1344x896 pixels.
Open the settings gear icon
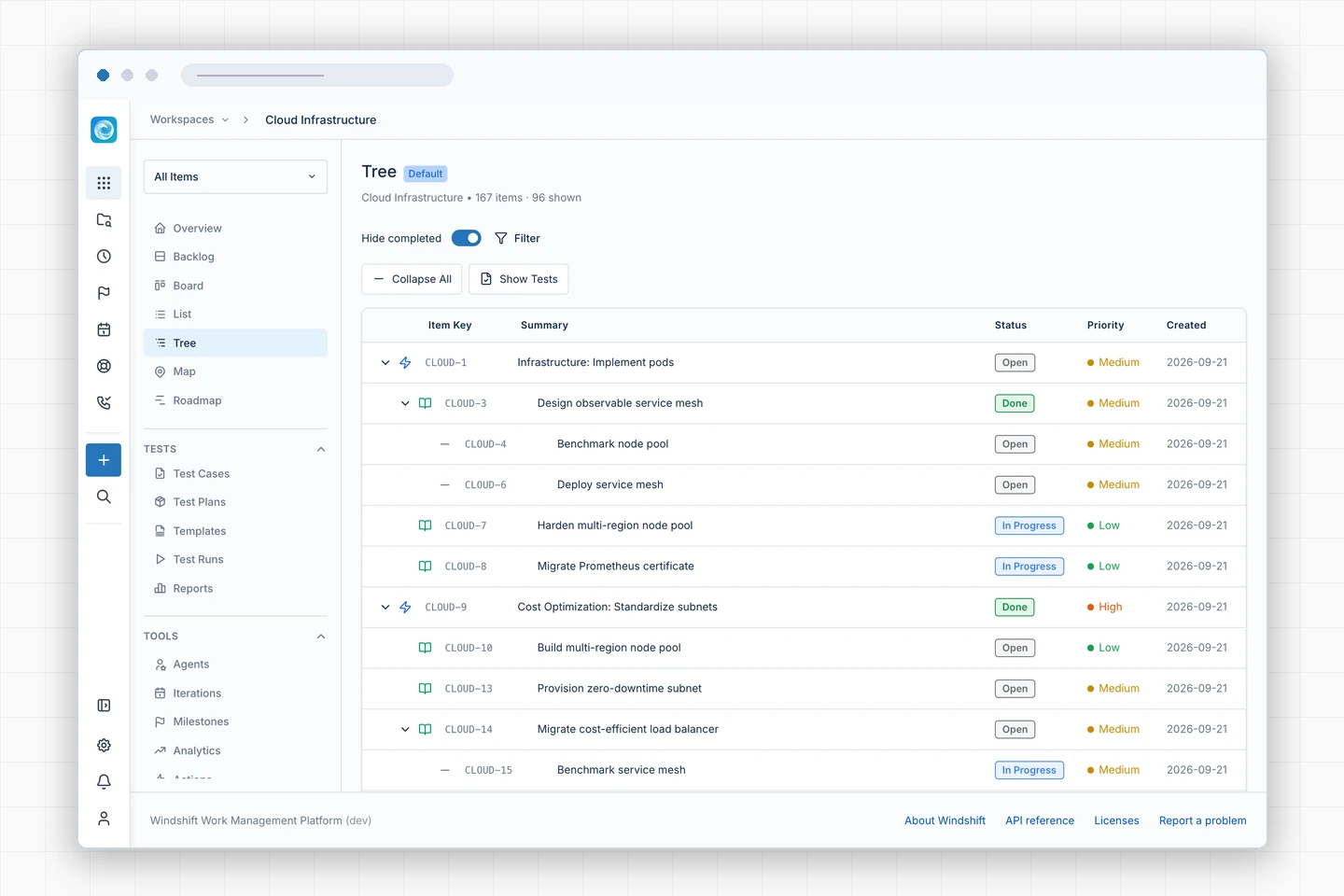(x=104, y=745)
